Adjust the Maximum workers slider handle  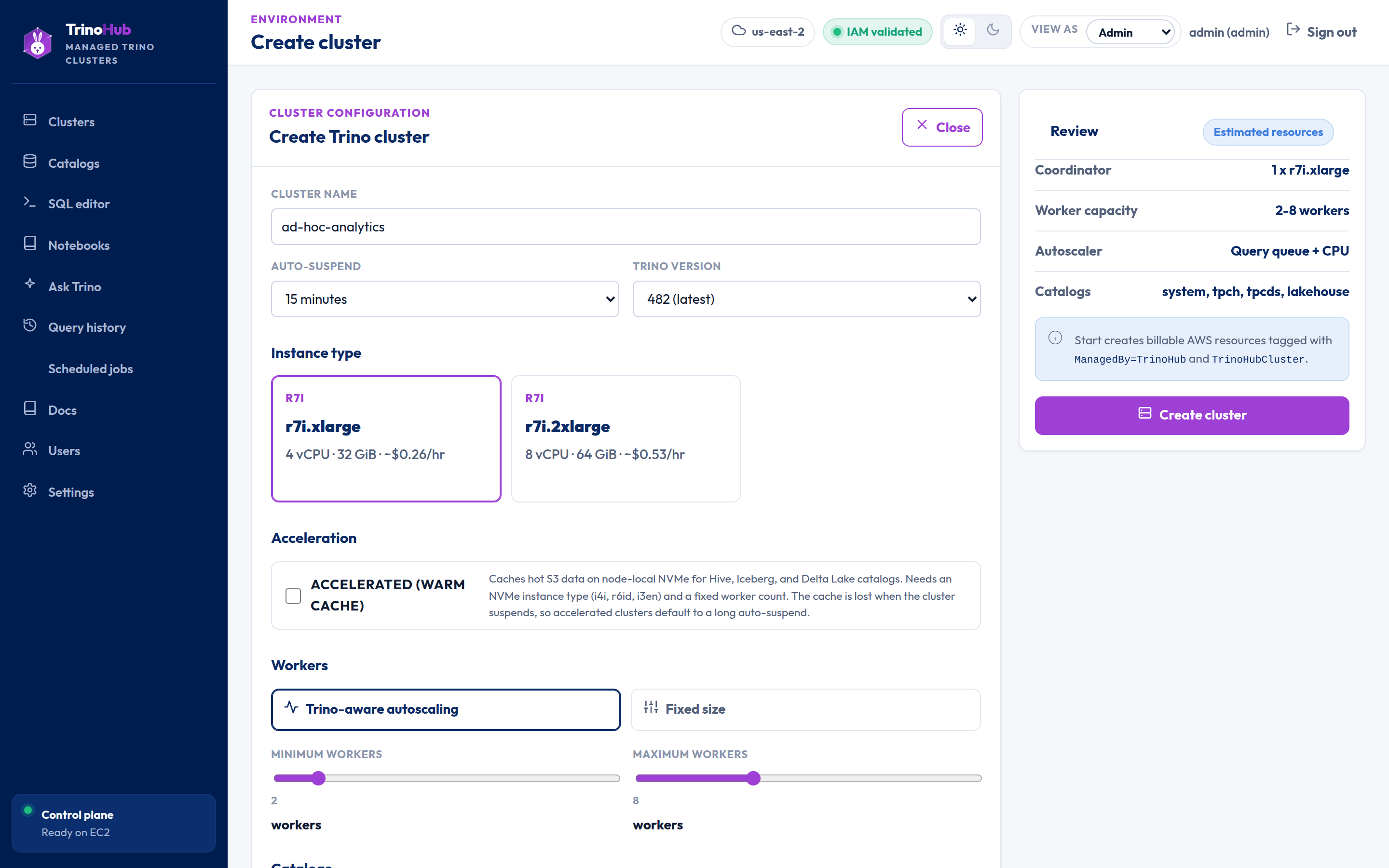[754, 778]
